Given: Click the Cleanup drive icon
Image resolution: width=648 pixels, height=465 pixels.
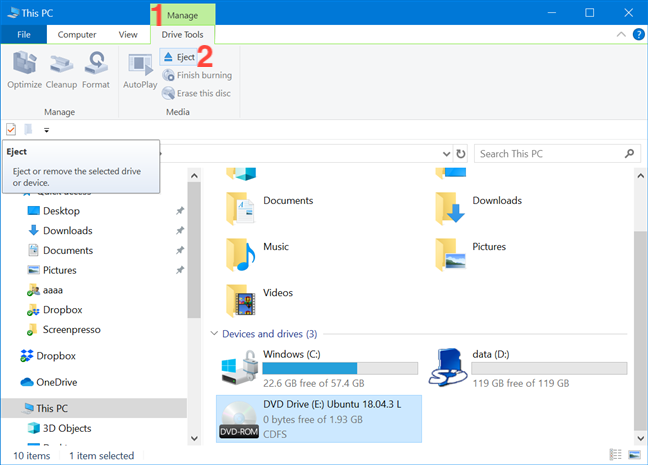Looking at the screenshot, I should click(x=61, y=64).
